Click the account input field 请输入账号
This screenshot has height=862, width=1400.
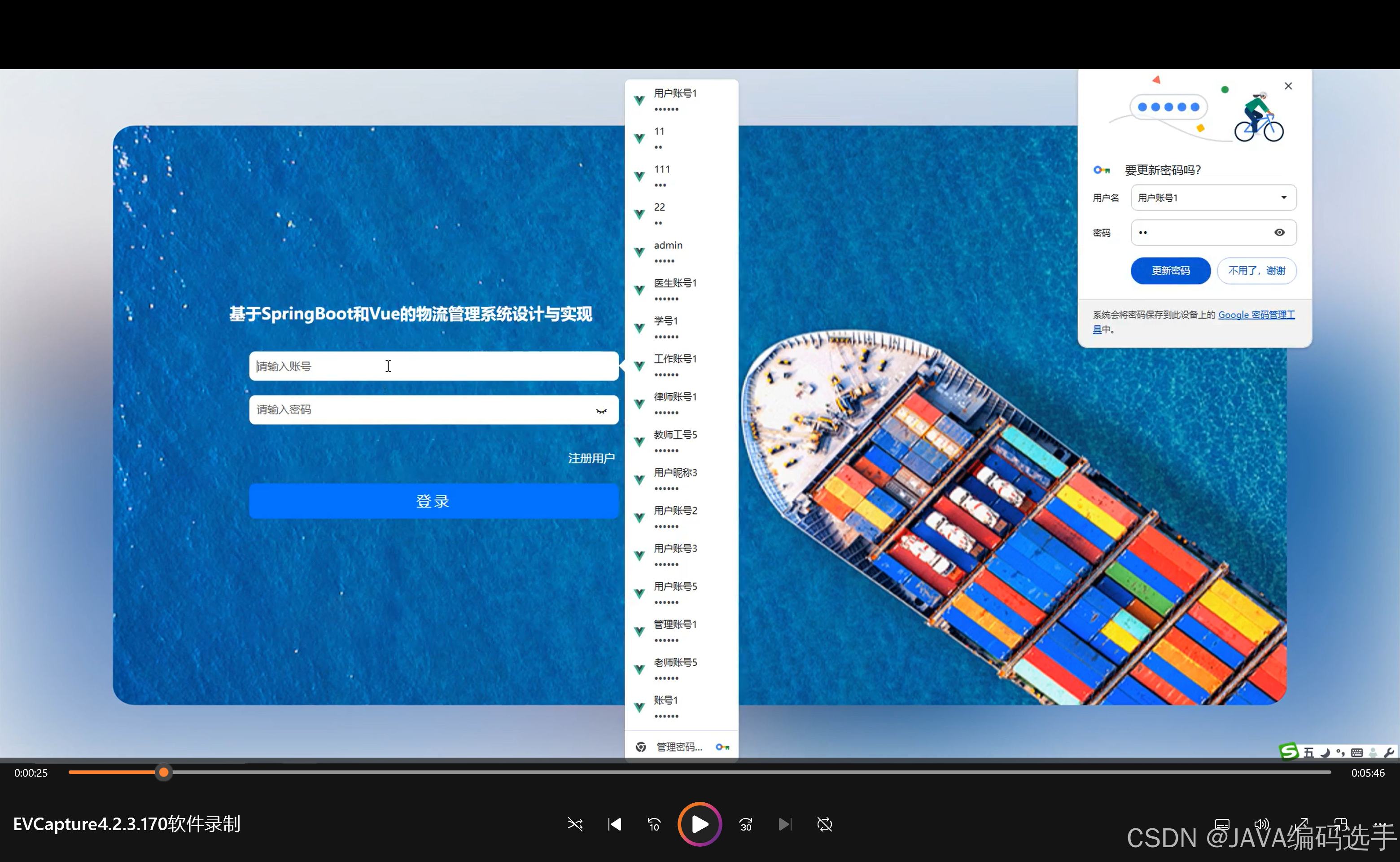click(433, 366)
